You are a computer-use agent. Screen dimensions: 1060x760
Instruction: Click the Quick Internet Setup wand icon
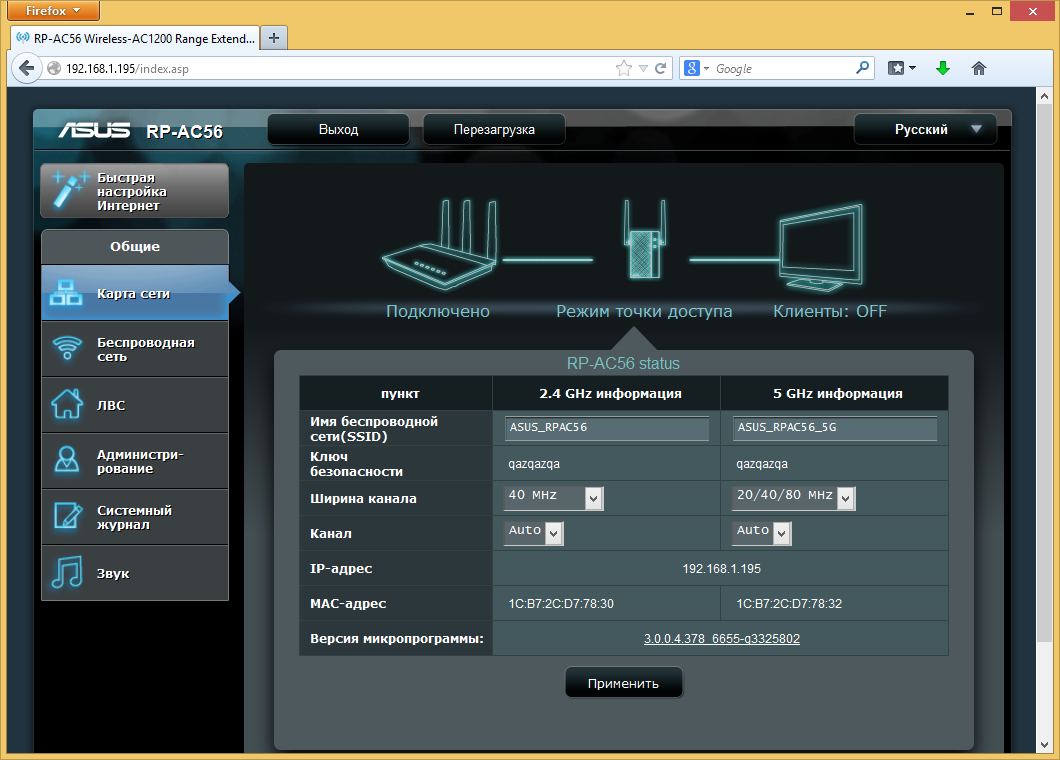(70, 189)
